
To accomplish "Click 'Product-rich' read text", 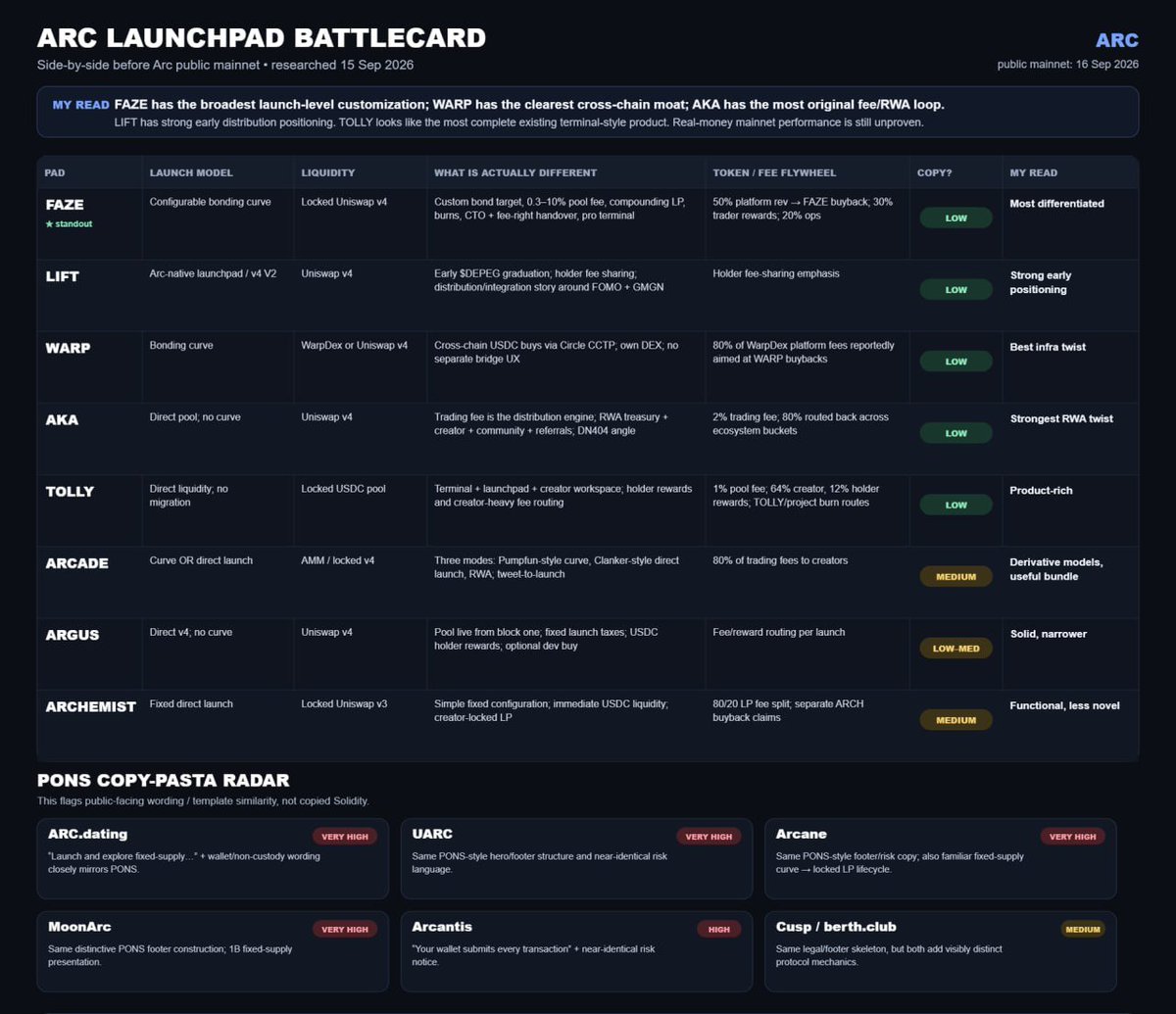I will click(x=1041, y=490).
